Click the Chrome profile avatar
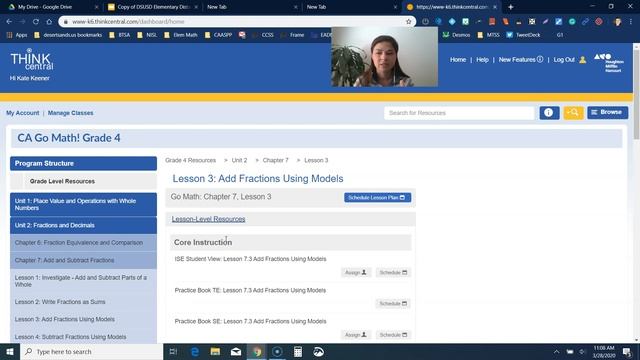The height and width of the screenshot is (360, 640). pos(618,22)
